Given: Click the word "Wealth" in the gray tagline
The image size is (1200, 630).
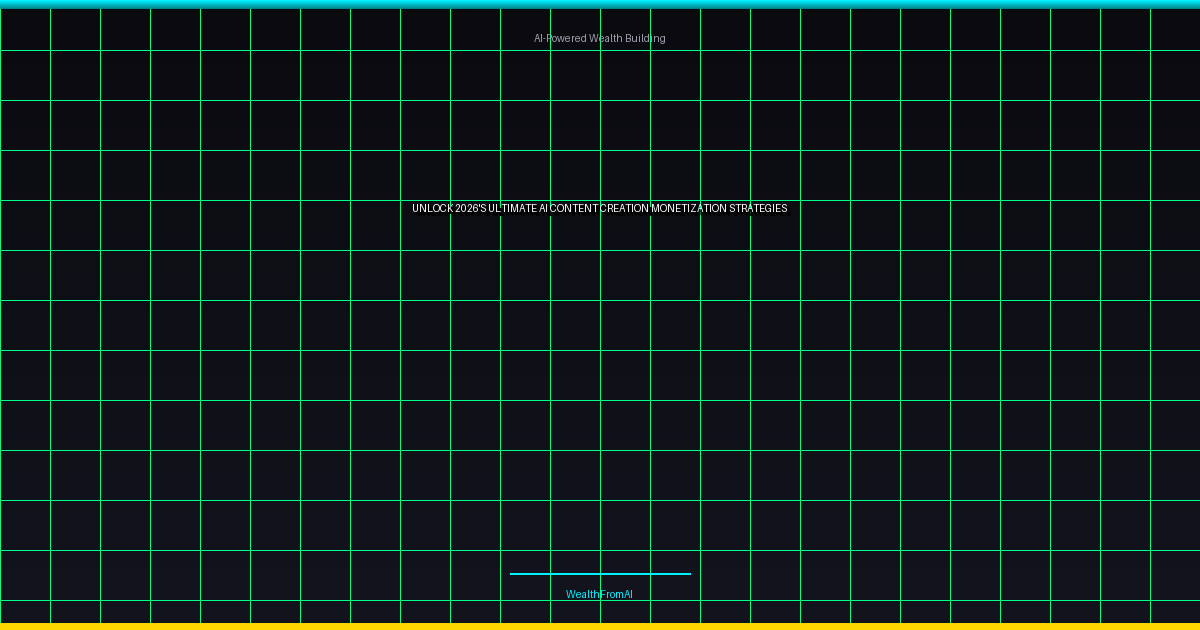Looking at the screenshot, I should tap(605, 38).
